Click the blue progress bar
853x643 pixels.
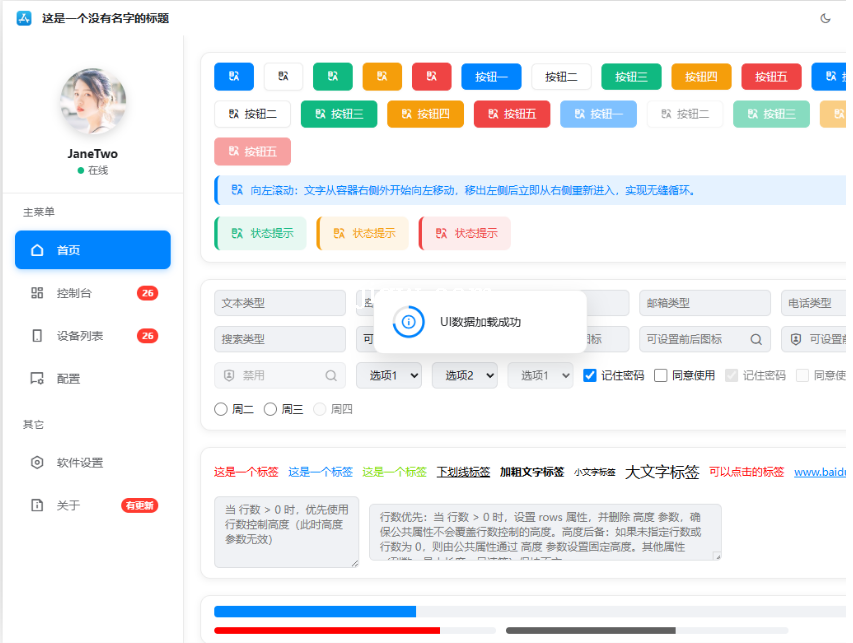click(530, 611)
